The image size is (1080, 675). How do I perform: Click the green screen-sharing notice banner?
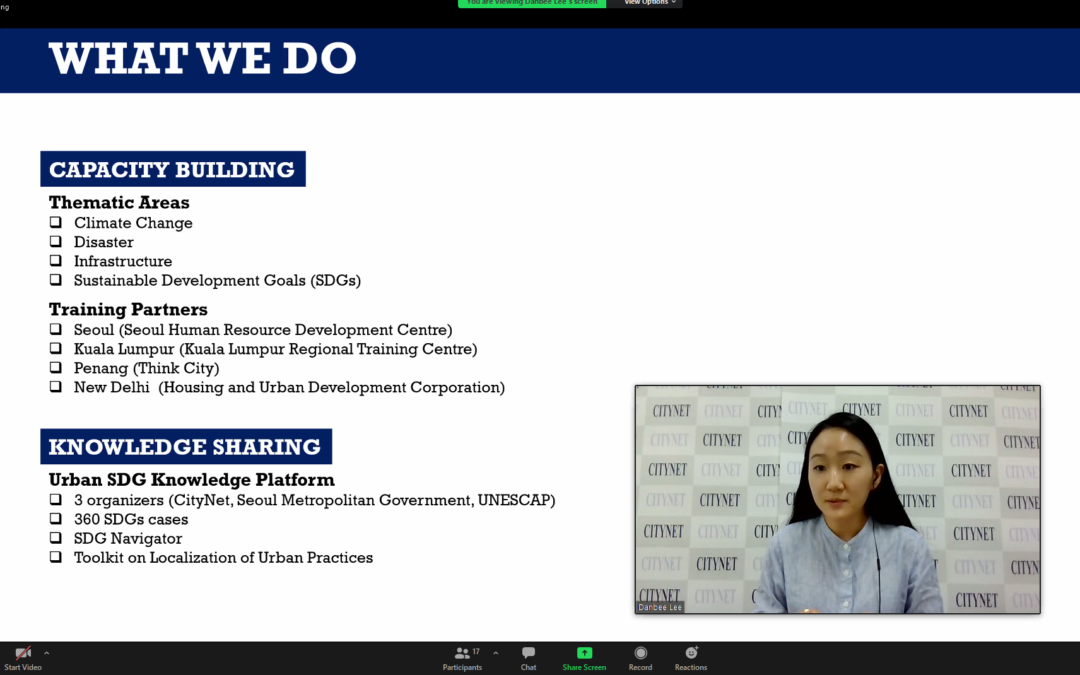[532, 3]
